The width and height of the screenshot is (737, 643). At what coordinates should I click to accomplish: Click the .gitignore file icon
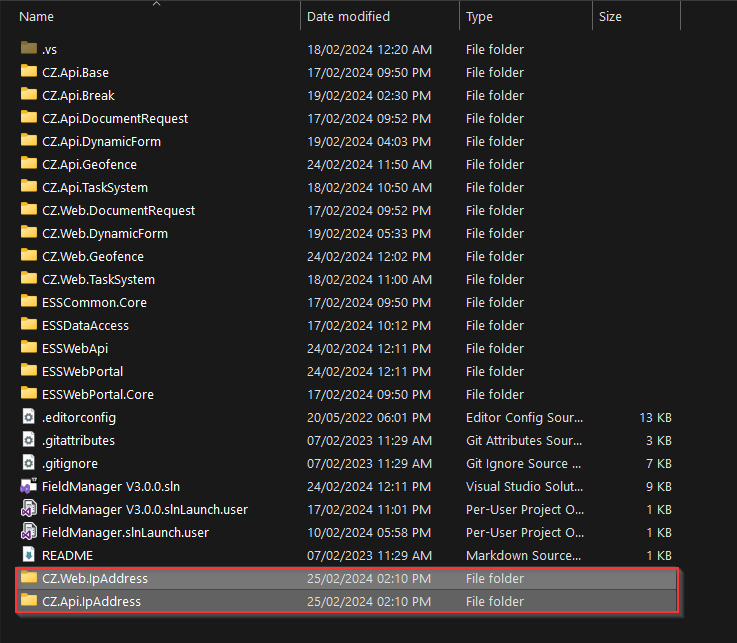(x=29, y=463)
